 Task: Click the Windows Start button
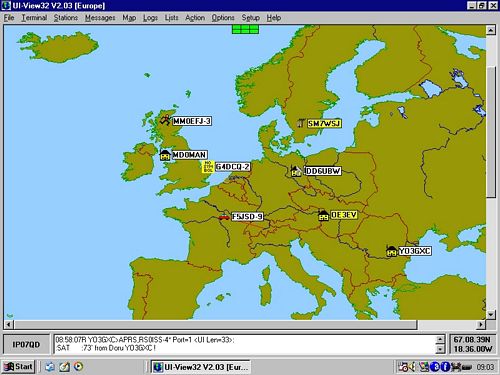19,367
